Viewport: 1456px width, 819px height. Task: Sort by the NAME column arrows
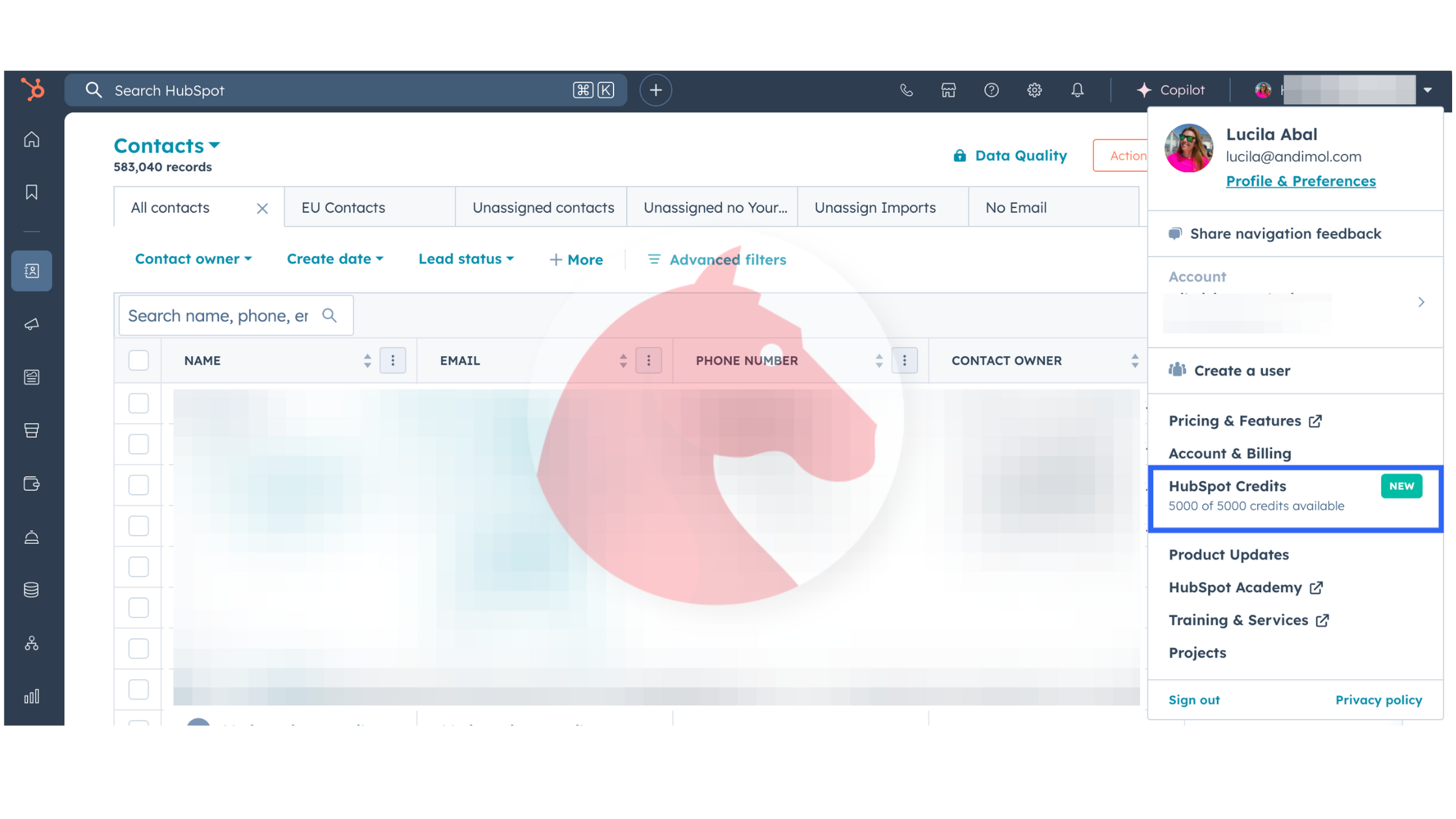point(367,361)
